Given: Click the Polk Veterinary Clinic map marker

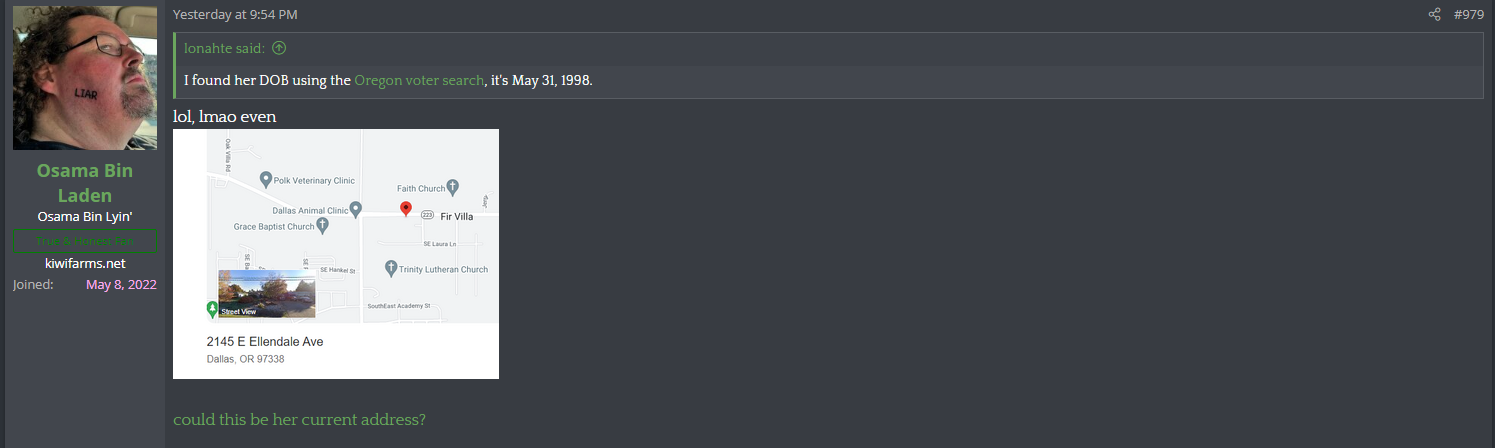Looking at the screenshot, I should tap(266, 180).
